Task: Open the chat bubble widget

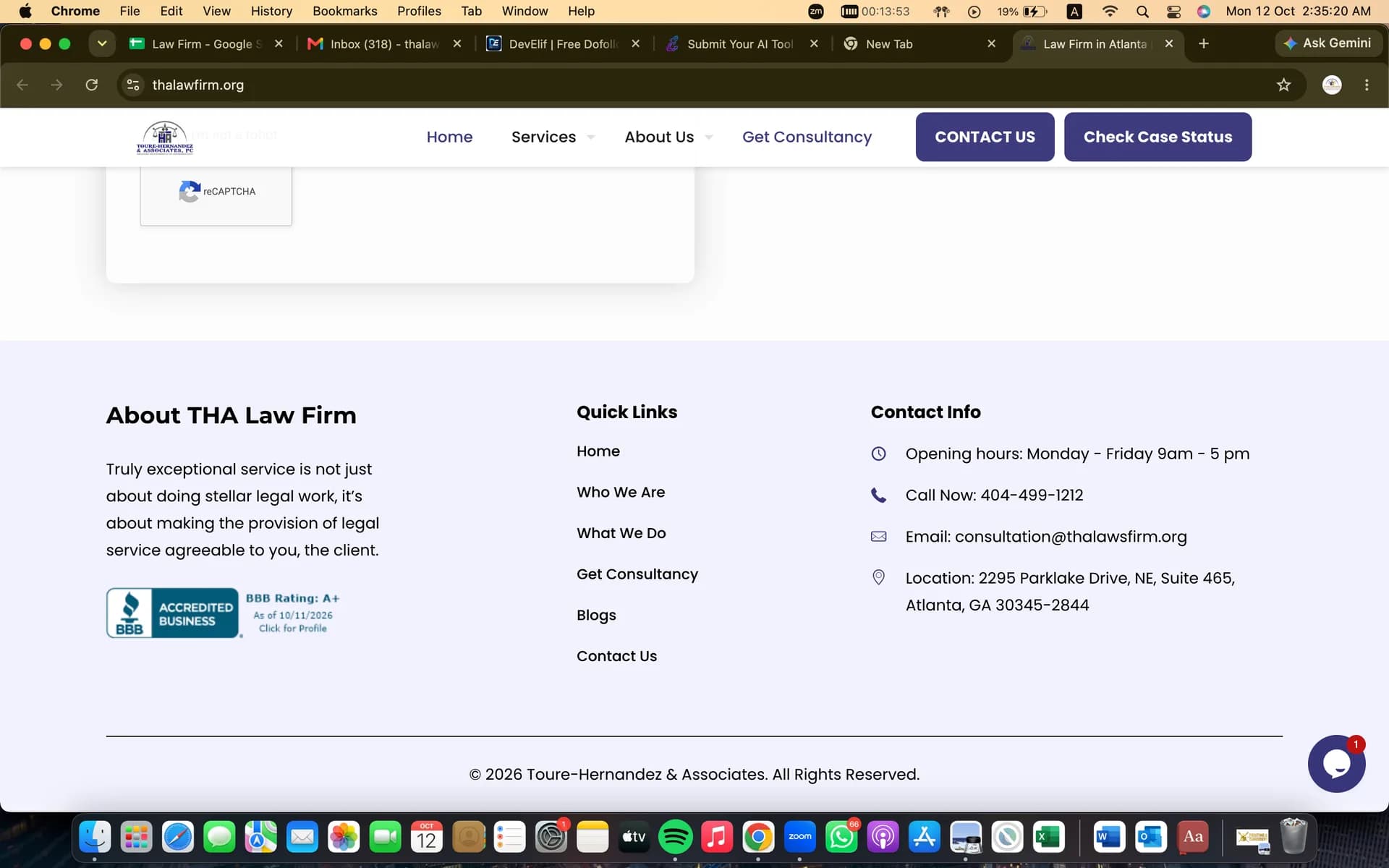Action: [1335, 764]
